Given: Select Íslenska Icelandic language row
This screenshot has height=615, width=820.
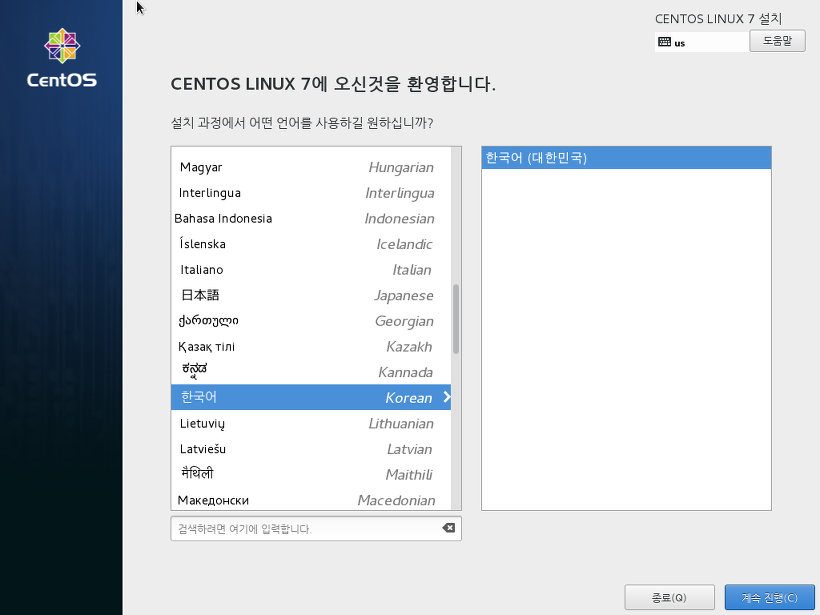Looking at the screenshot, I should (x=311, y=244).
